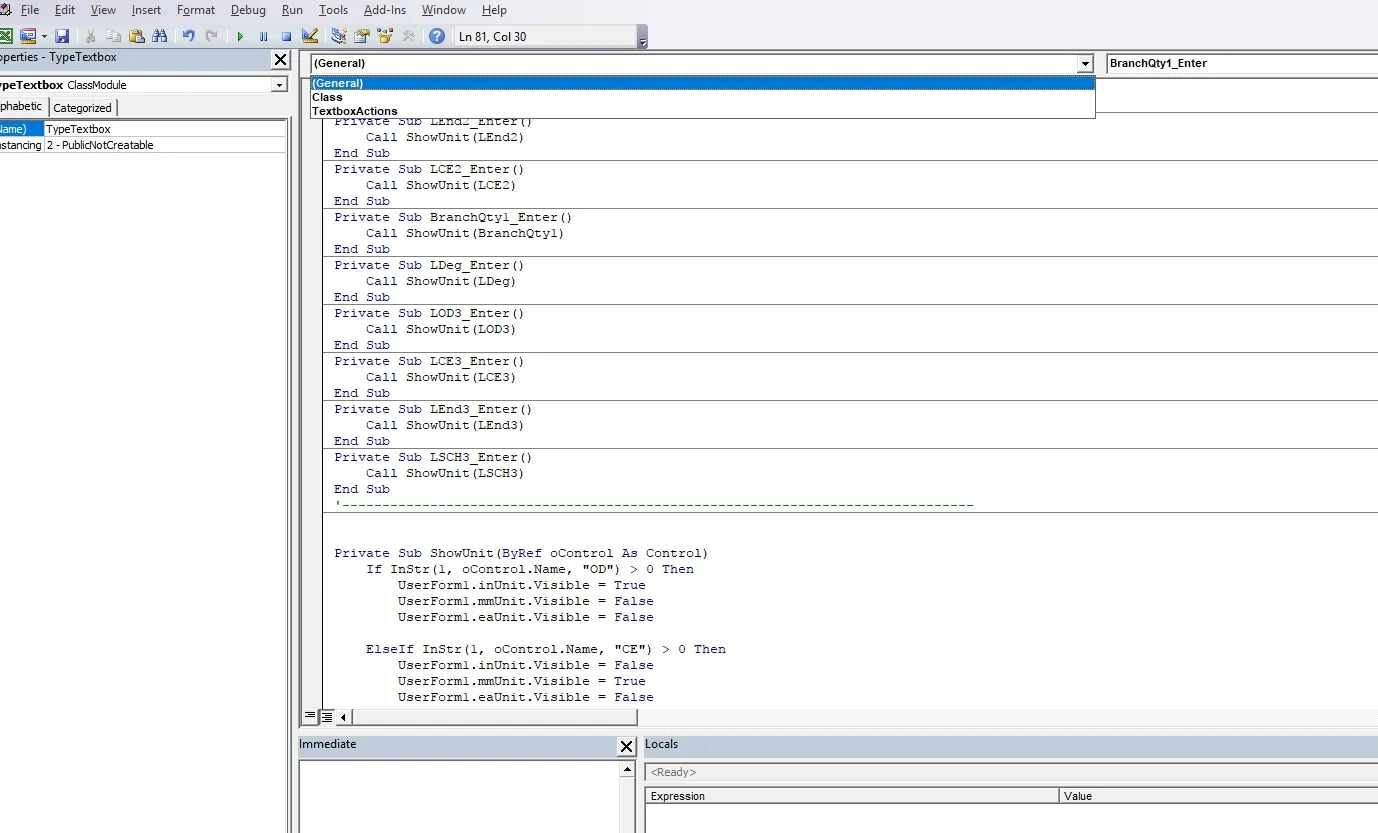Screen dimensions: 1378x833
Task: Switch to the Categorized properties tab
Action: coord(82,108)
